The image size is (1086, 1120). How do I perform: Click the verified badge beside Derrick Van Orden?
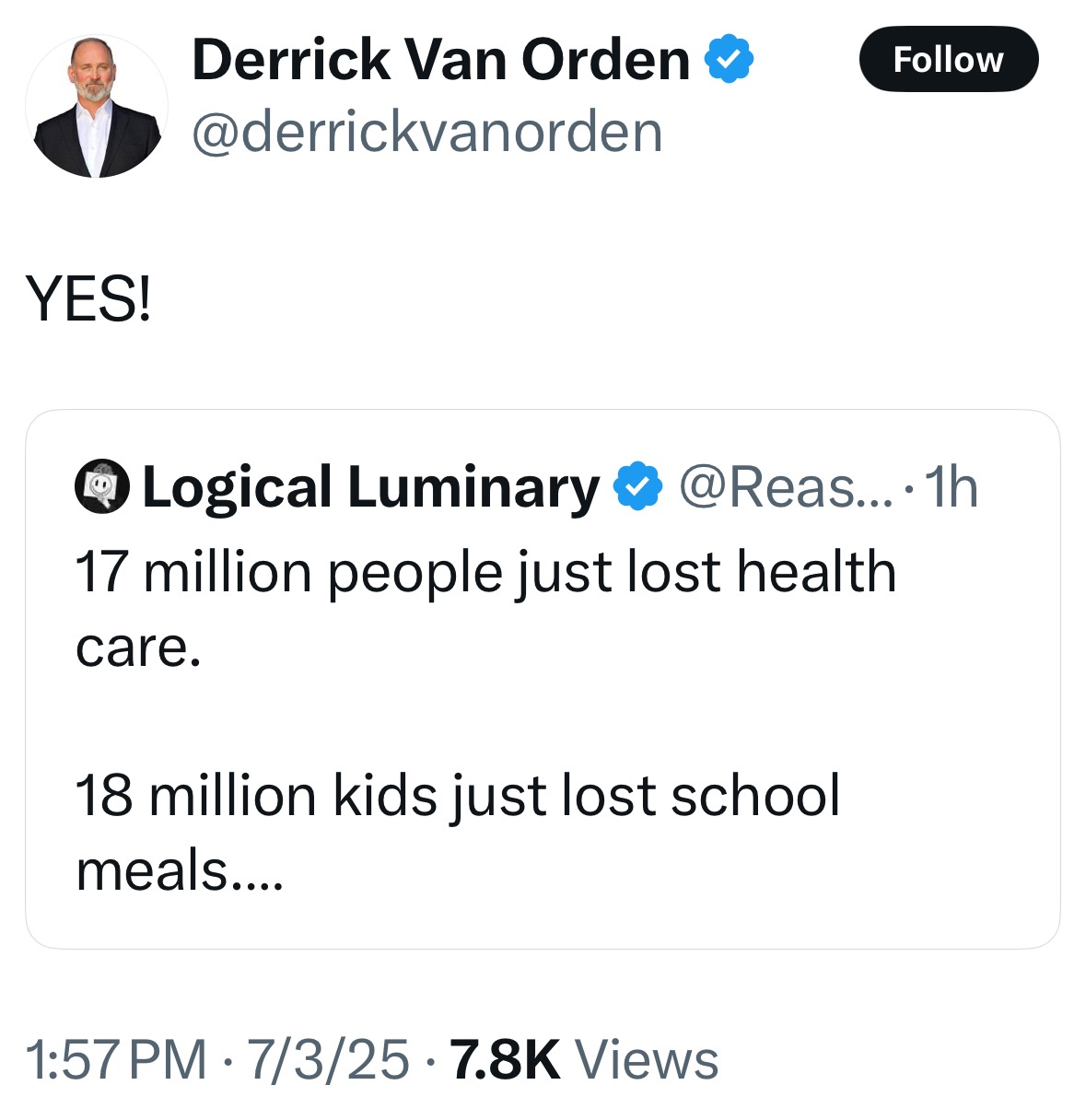pyautogui.click(x=730, y=60)
